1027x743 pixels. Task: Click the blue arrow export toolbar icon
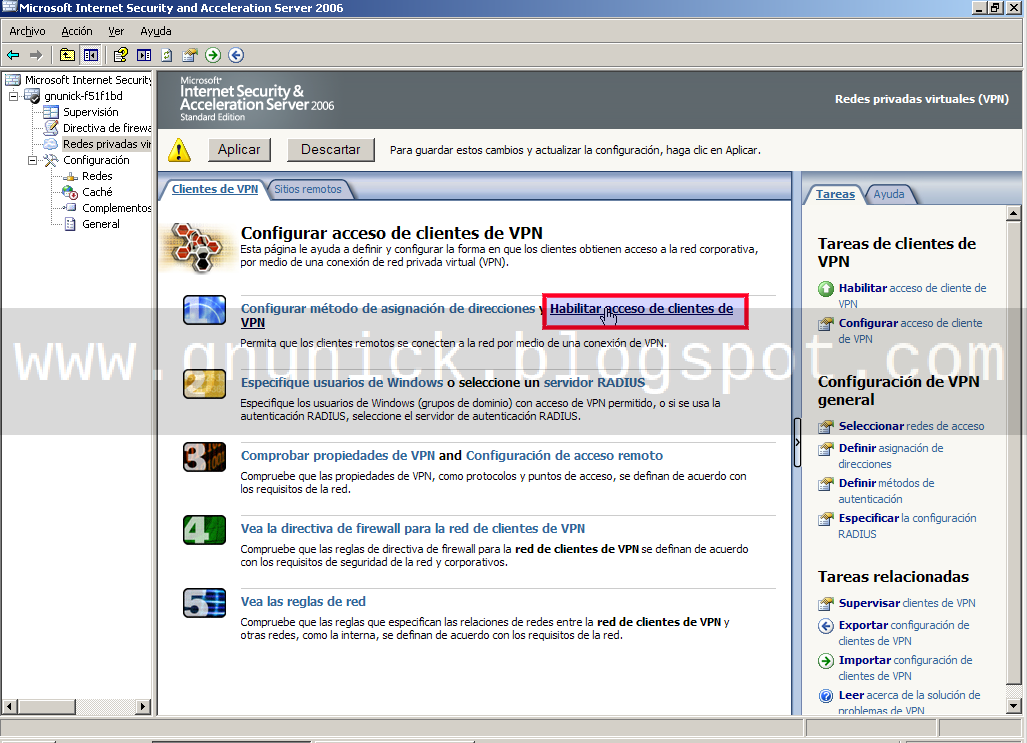click(236, 55)
